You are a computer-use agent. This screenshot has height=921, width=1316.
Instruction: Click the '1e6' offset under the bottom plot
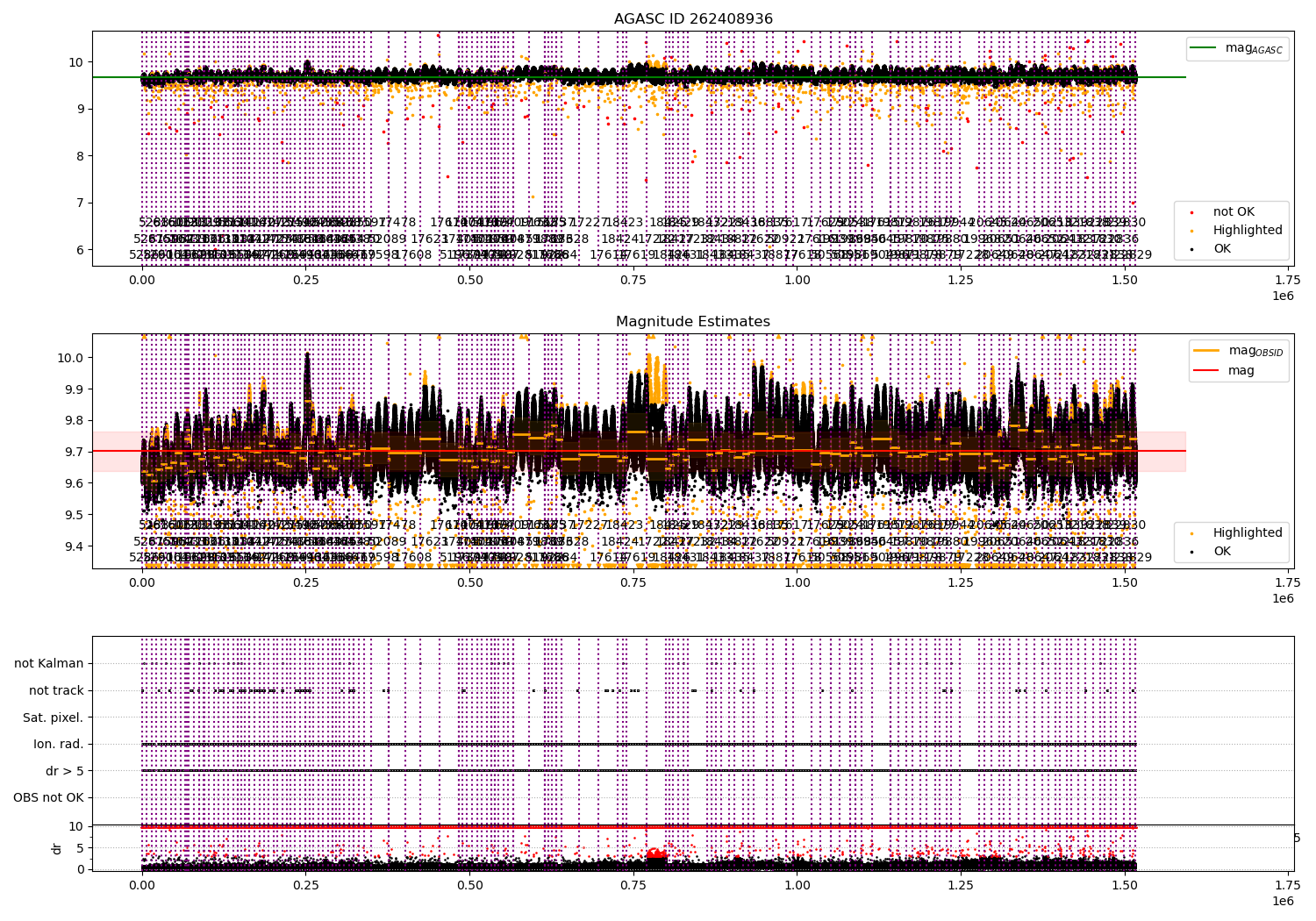click(x=1283, y=901)
